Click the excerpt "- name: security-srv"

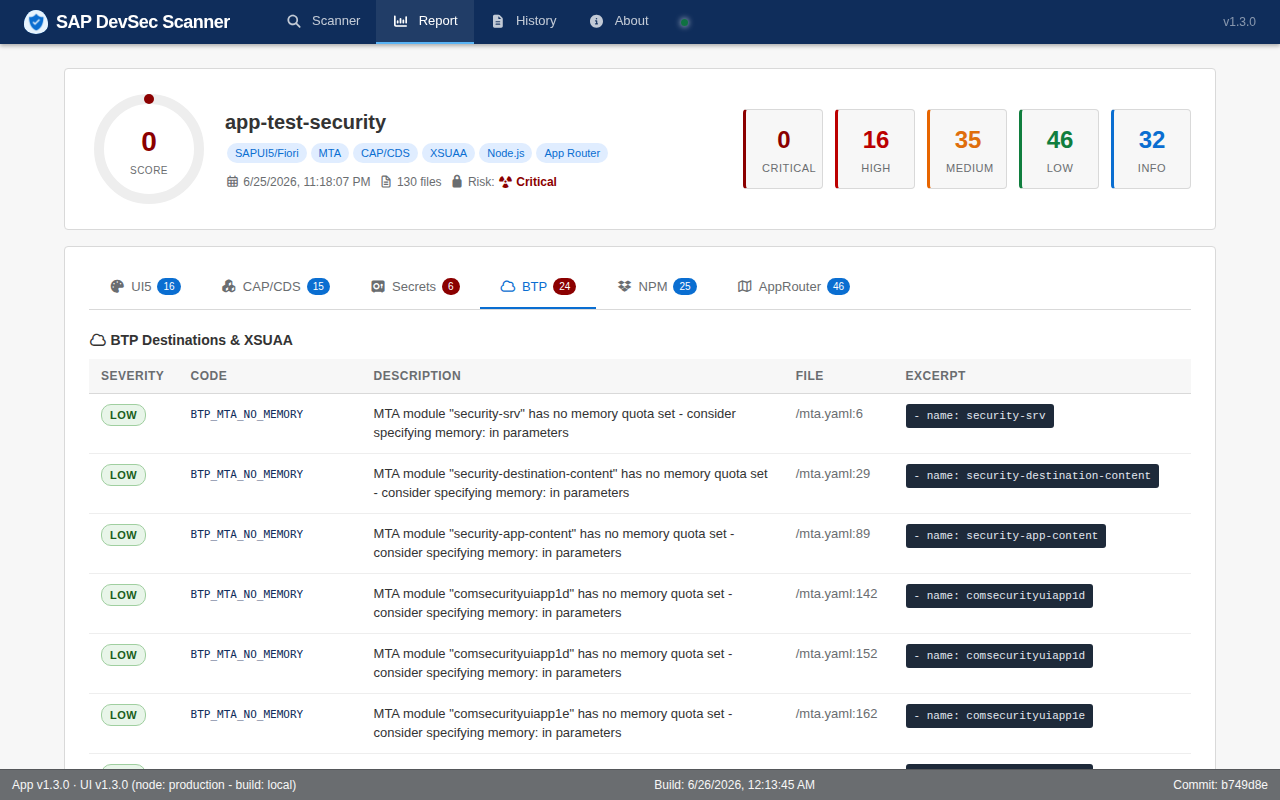click(980, 416)
